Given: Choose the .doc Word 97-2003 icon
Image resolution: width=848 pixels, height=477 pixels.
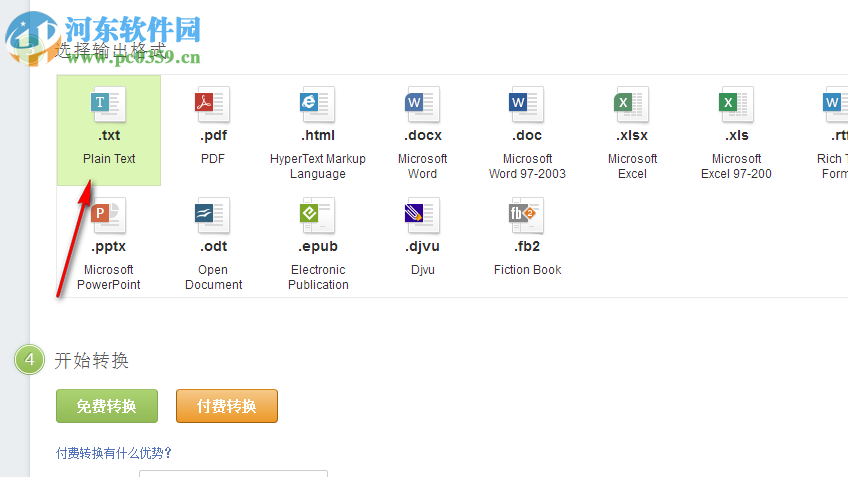Looking at the screenshot, I should pyautogui.click(x=527, y=104).
